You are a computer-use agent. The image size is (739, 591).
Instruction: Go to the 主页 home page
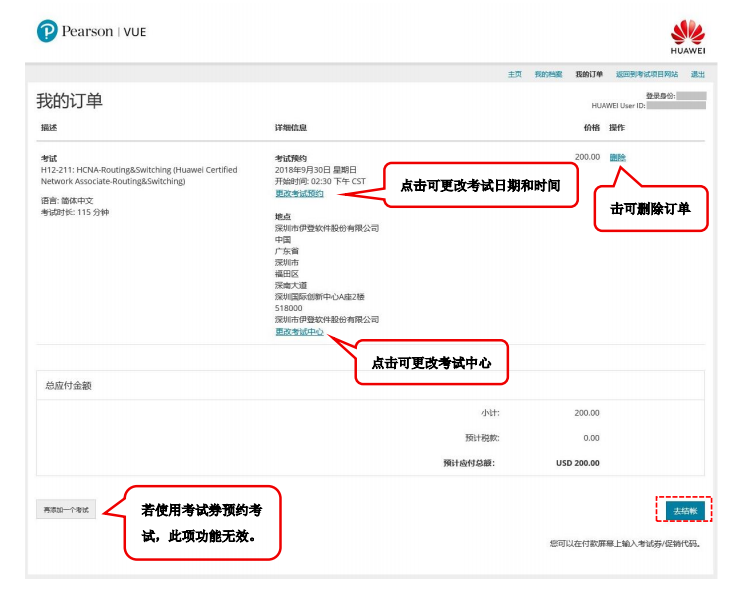514,74
